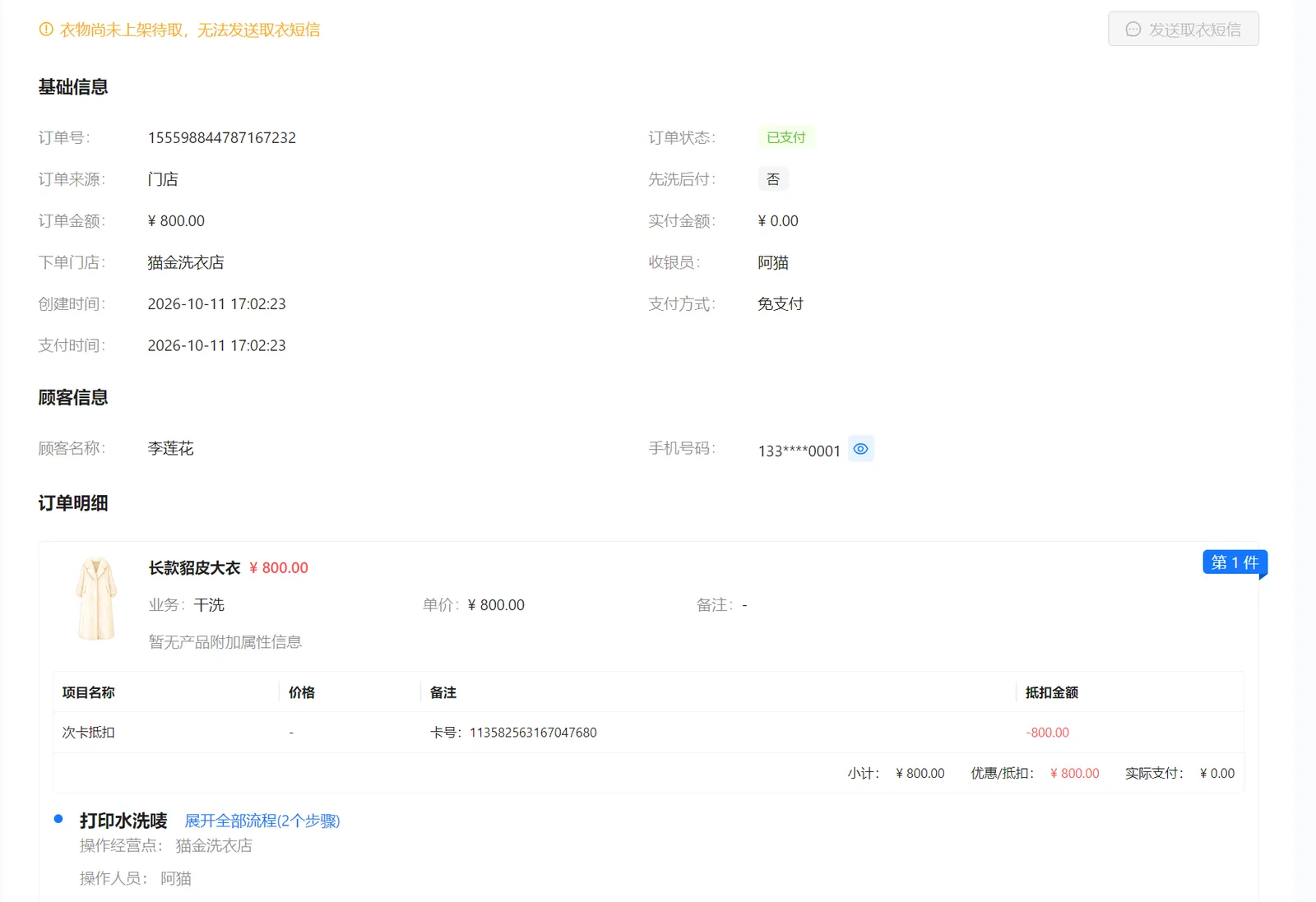This screenshot has width=1316, height=902.
Task: Select order number 155598844787167232
Action: coord(222,137)
